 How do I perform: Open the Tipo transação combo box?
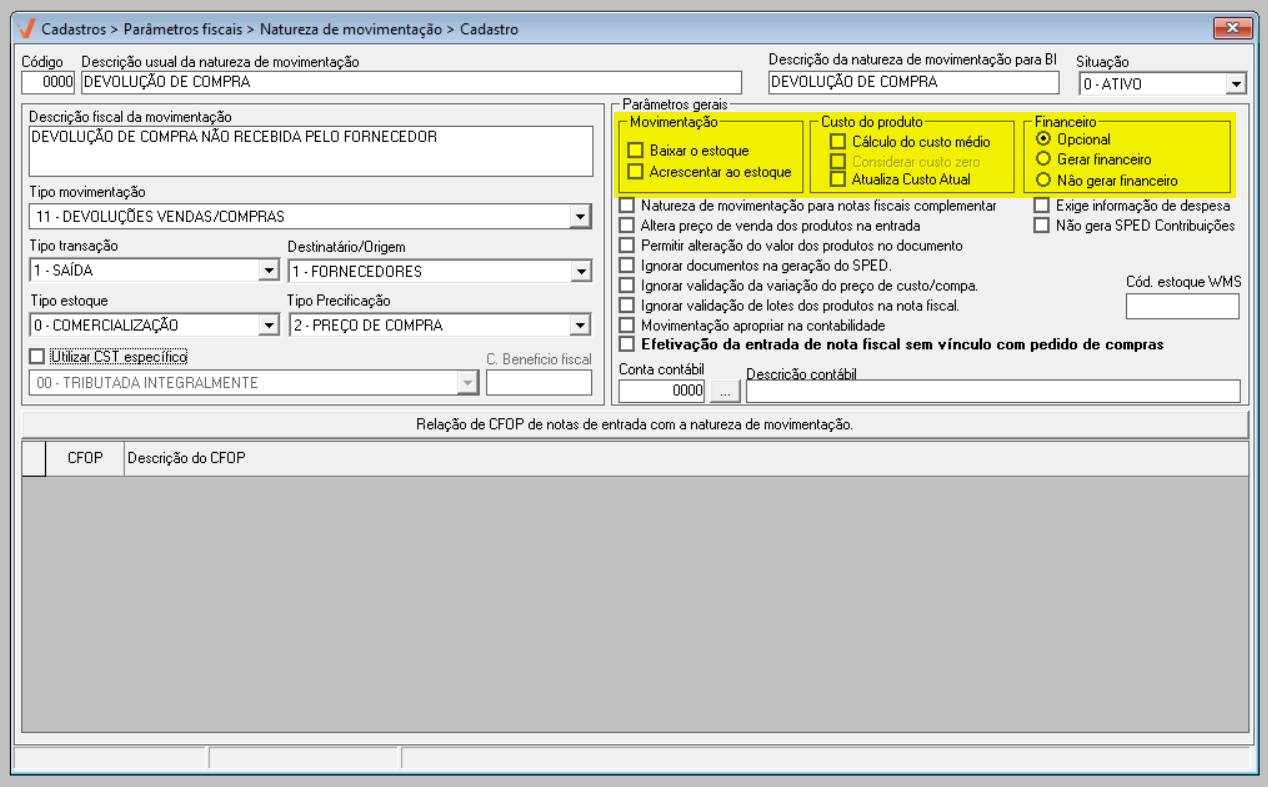point(268,271)
